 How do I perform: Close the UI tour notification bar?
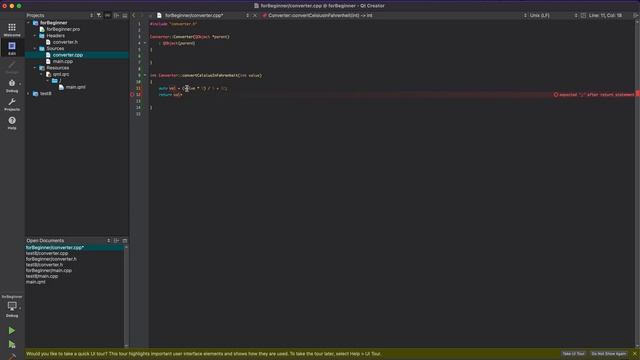point(635,353)
